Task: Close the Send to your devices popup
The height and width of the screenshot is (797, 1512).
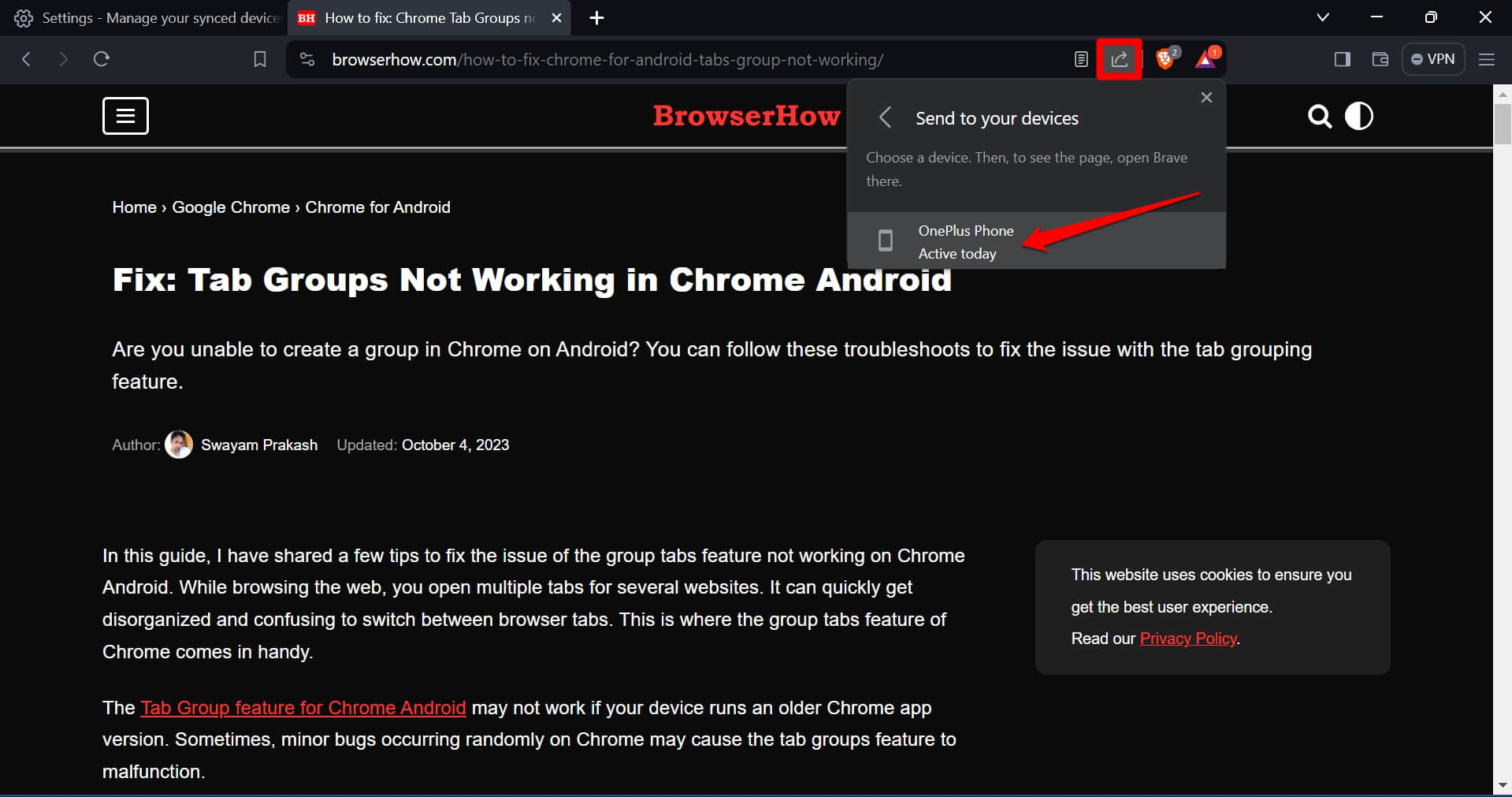Action: 1206,98
